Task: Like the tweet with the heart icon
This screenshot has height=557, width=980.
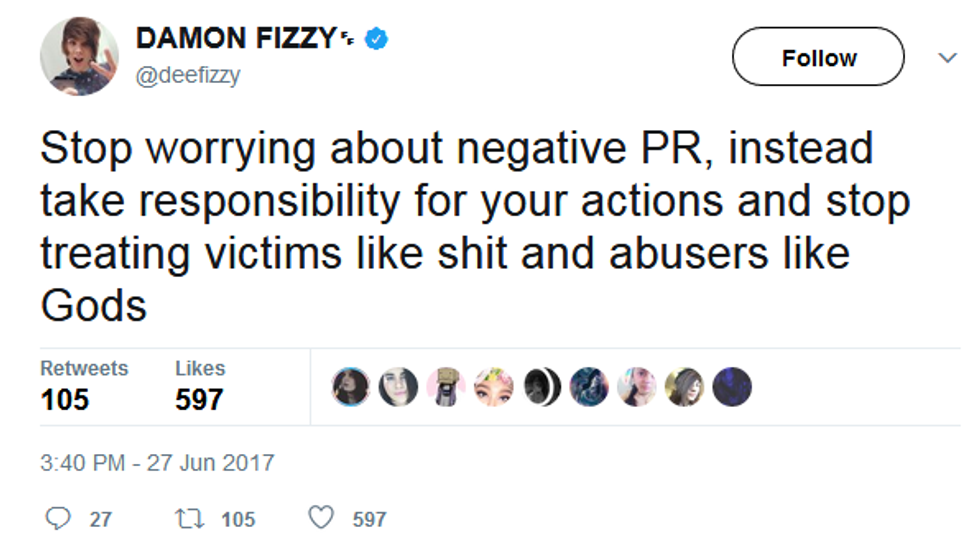Action: tap(320, 519)
